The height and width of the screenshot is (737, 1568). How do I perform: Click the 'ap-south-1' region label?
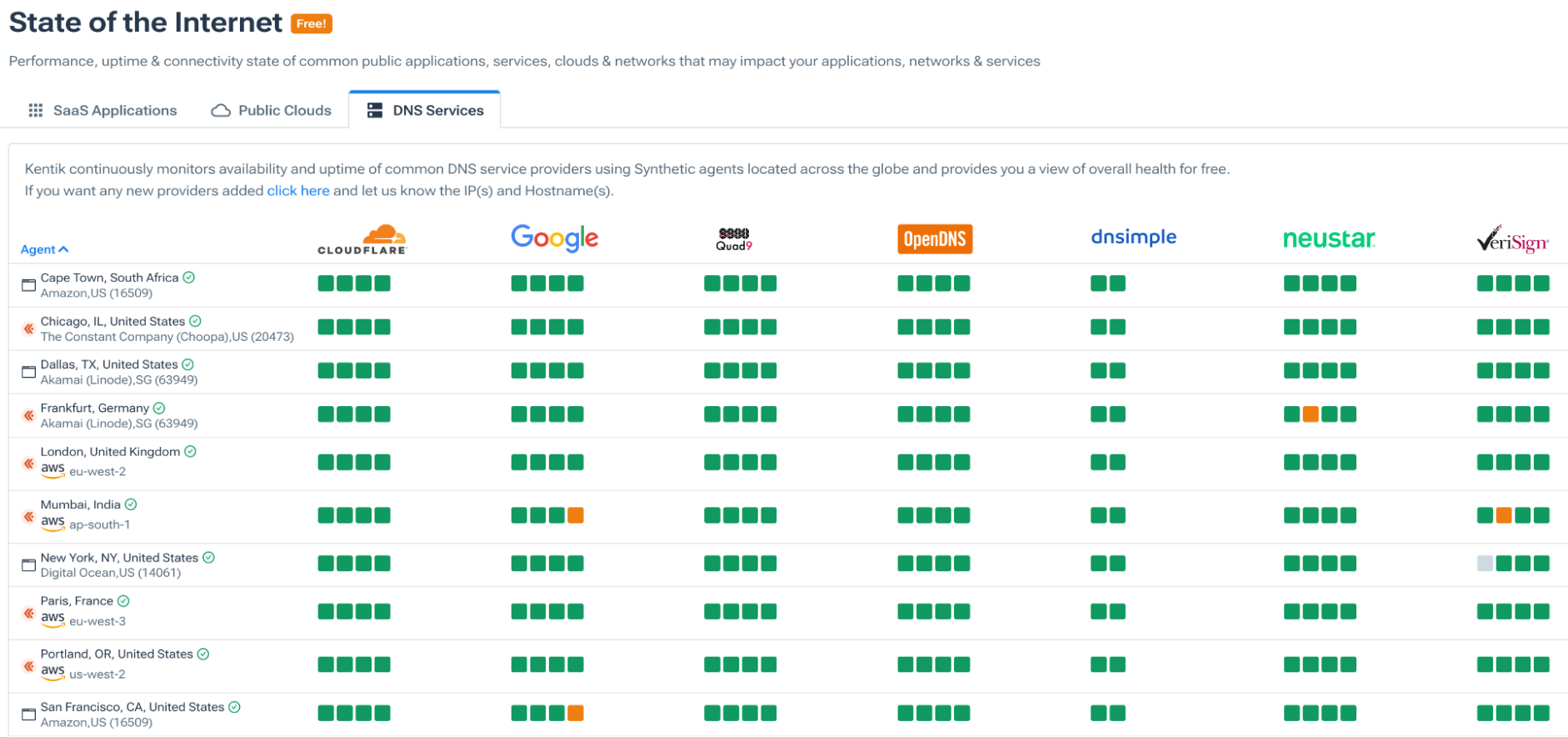click(100, 525)
